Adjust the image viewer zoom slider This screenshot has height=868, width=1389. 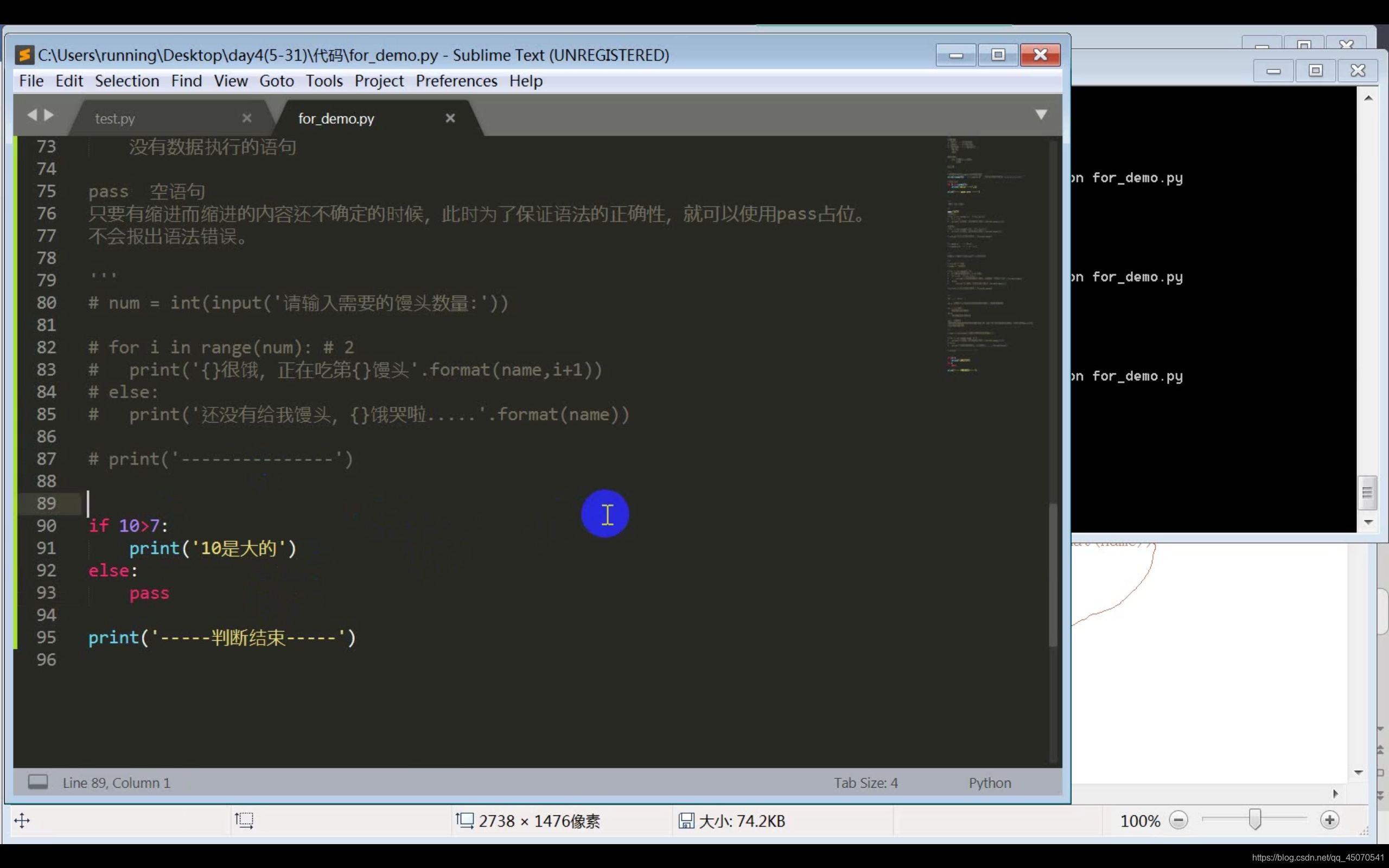point(1254,819)
